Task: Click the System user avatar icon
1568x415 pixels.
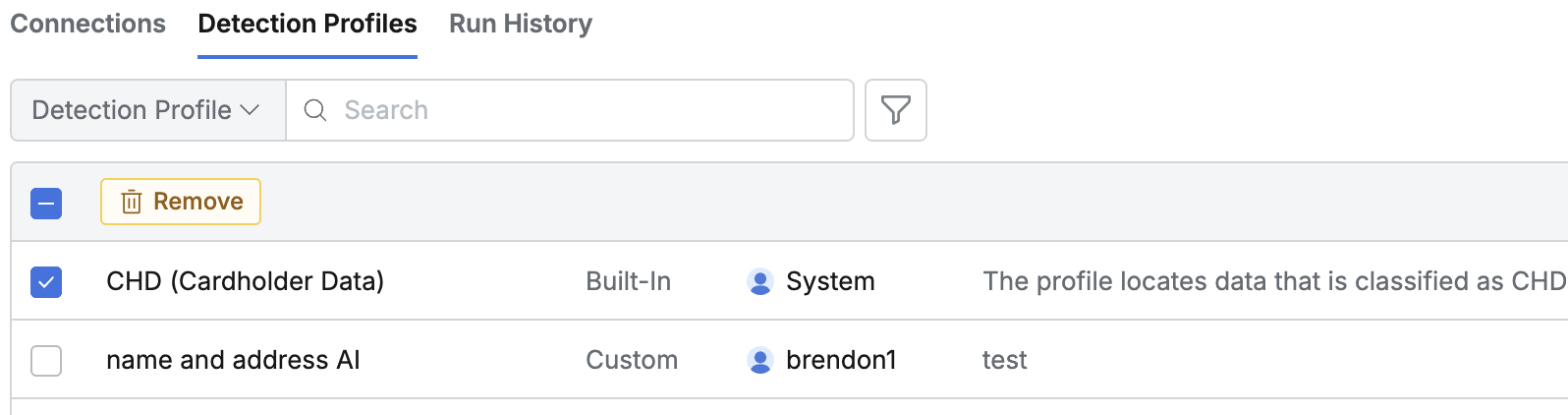Action: coord(759,281)
